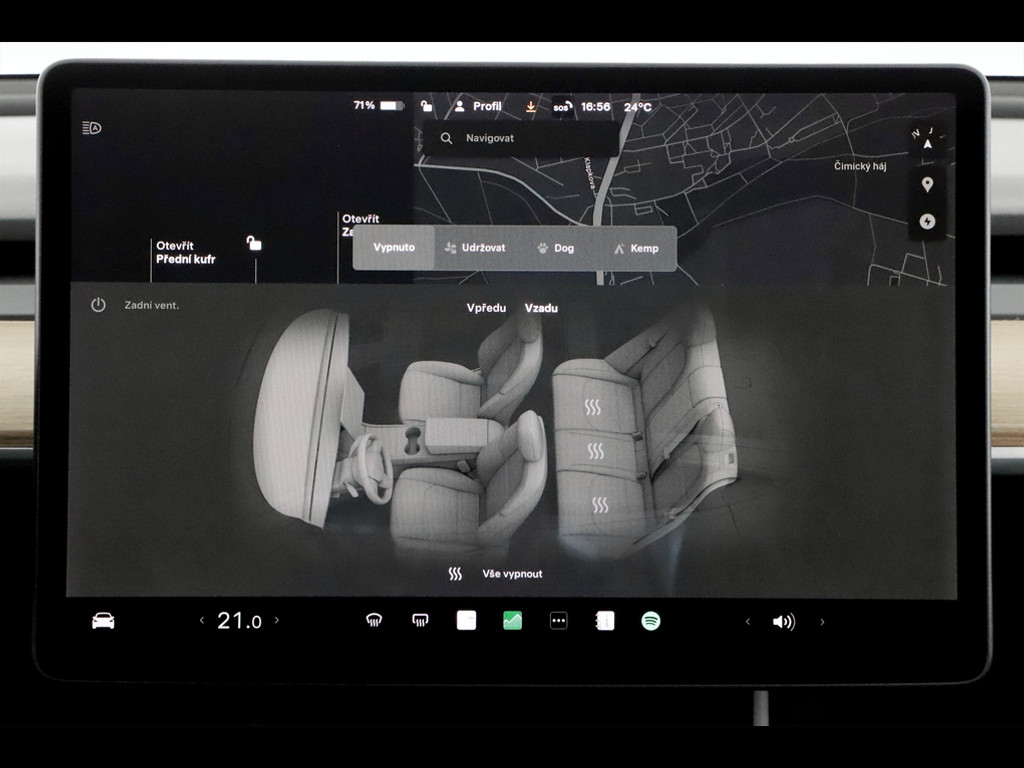Screen dimensions: 1024x768
Task: Tap the SOS emergency icon
Action: click(x=562, y=106)
